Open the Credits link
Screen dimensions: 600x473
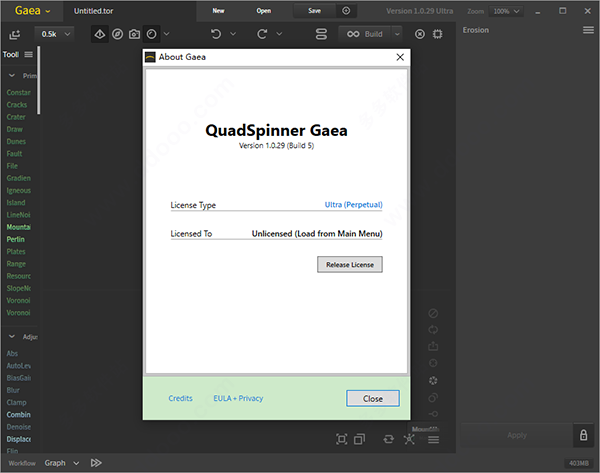181,398
